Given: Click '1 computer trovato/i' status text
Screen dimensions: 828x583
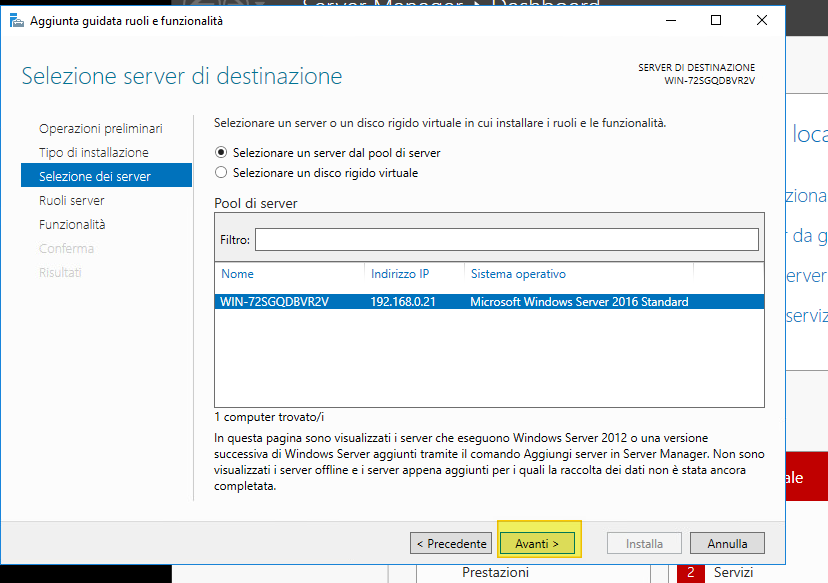Looking at the screenshot, I should pyautogui.click(x=269, y=417).
